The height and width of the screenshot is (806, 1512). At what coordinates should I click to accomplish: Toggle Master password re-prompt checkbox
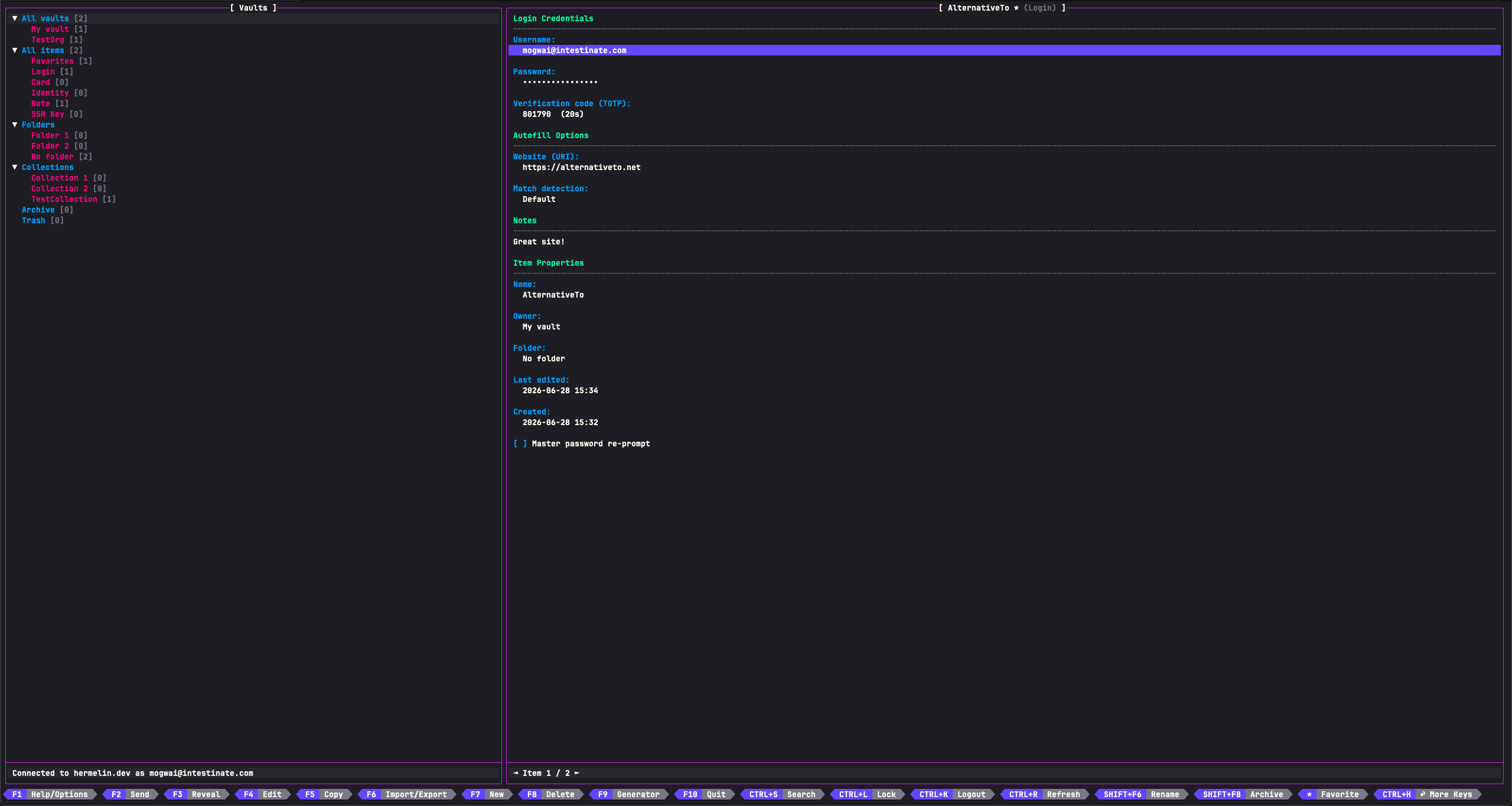pyautogui.click(x=520, y=443)
